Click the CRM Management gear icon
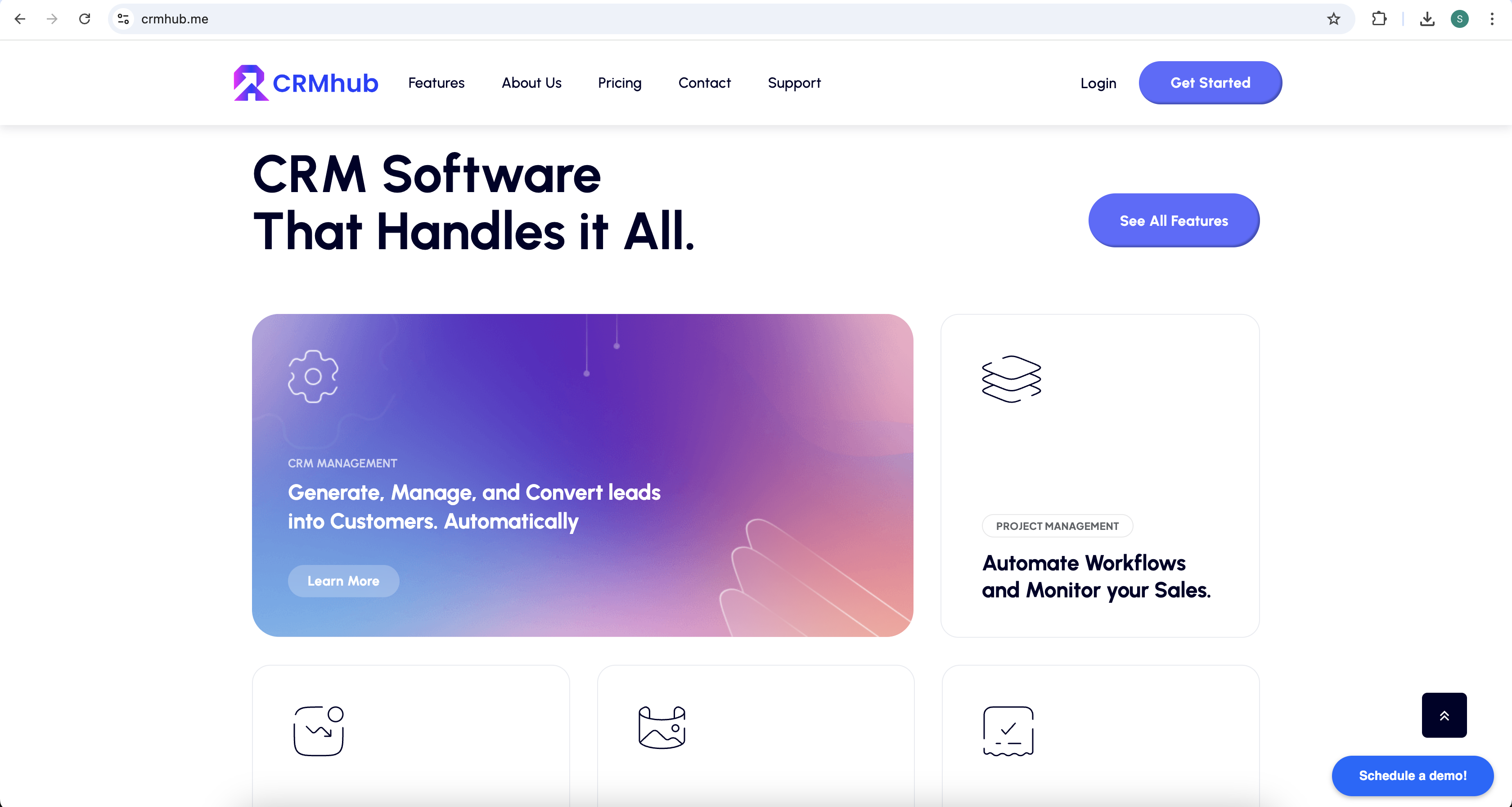The image size is (1512, 807). point(314,375)
